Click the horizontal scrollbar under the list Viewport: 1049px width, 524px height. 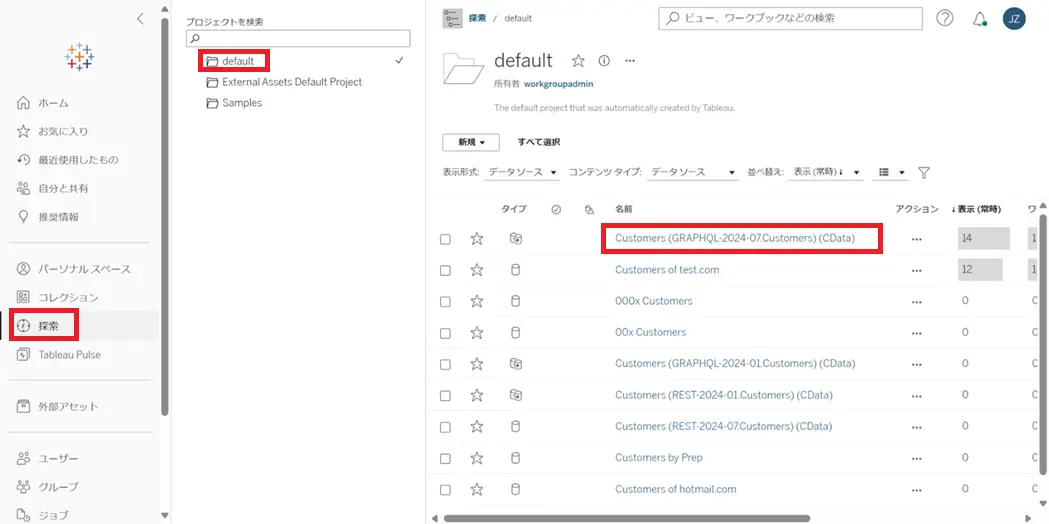click(x=627, y=518)
